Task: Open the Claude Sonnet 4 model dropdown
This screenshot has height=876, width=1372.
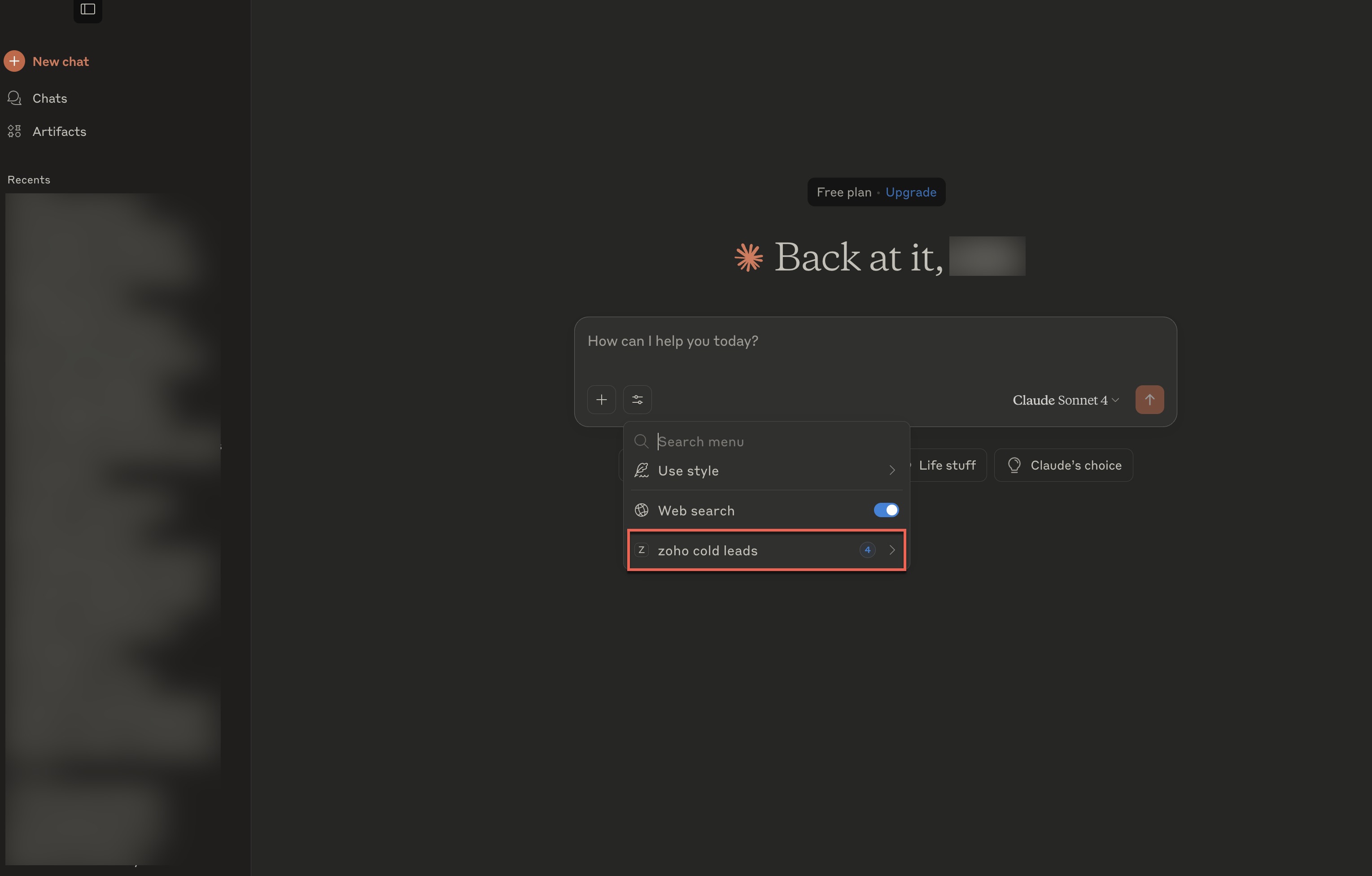Action: click(1065, 401)
